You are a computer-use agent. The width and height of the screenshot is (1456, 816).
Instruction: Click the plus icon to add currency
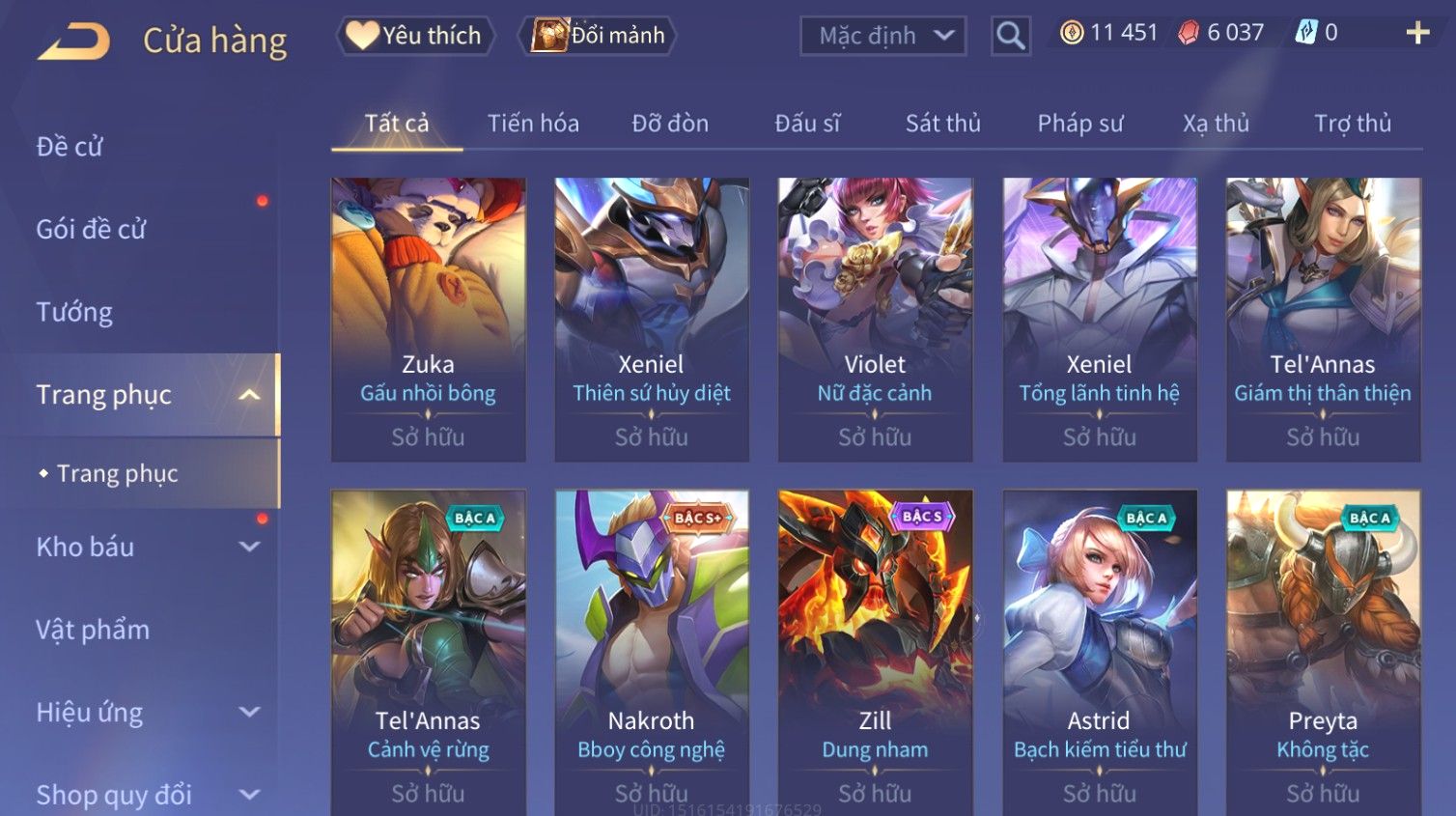tap(1417, 33)
